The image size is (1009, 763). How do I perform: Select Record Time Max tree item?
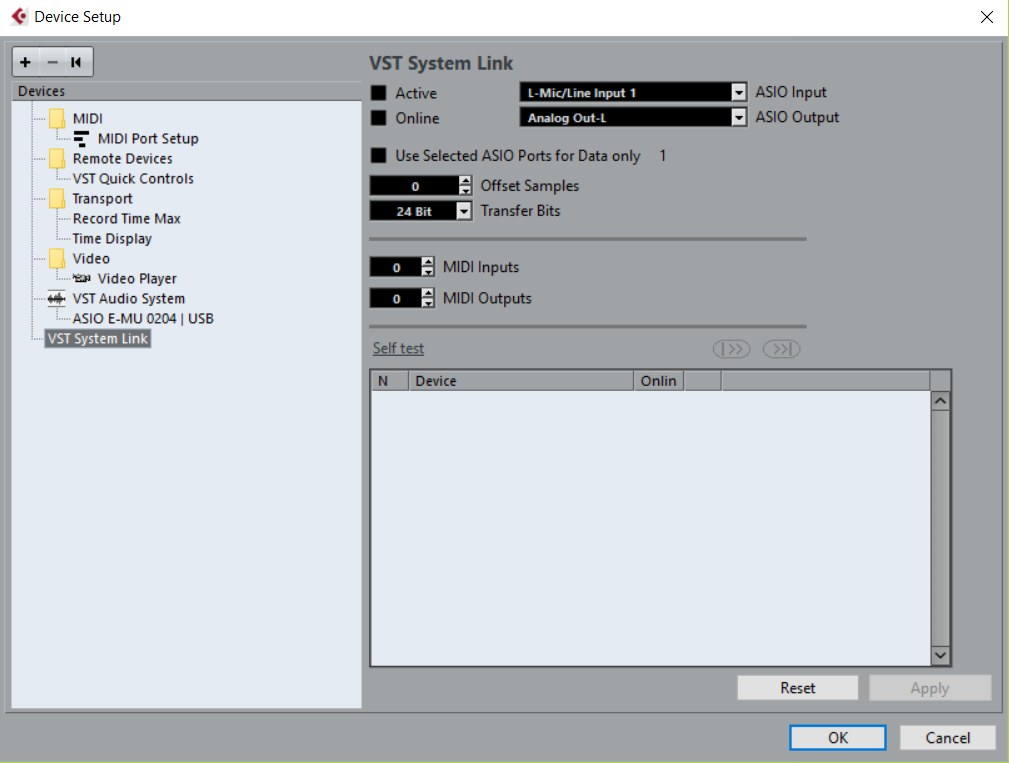tap(127, 218)
